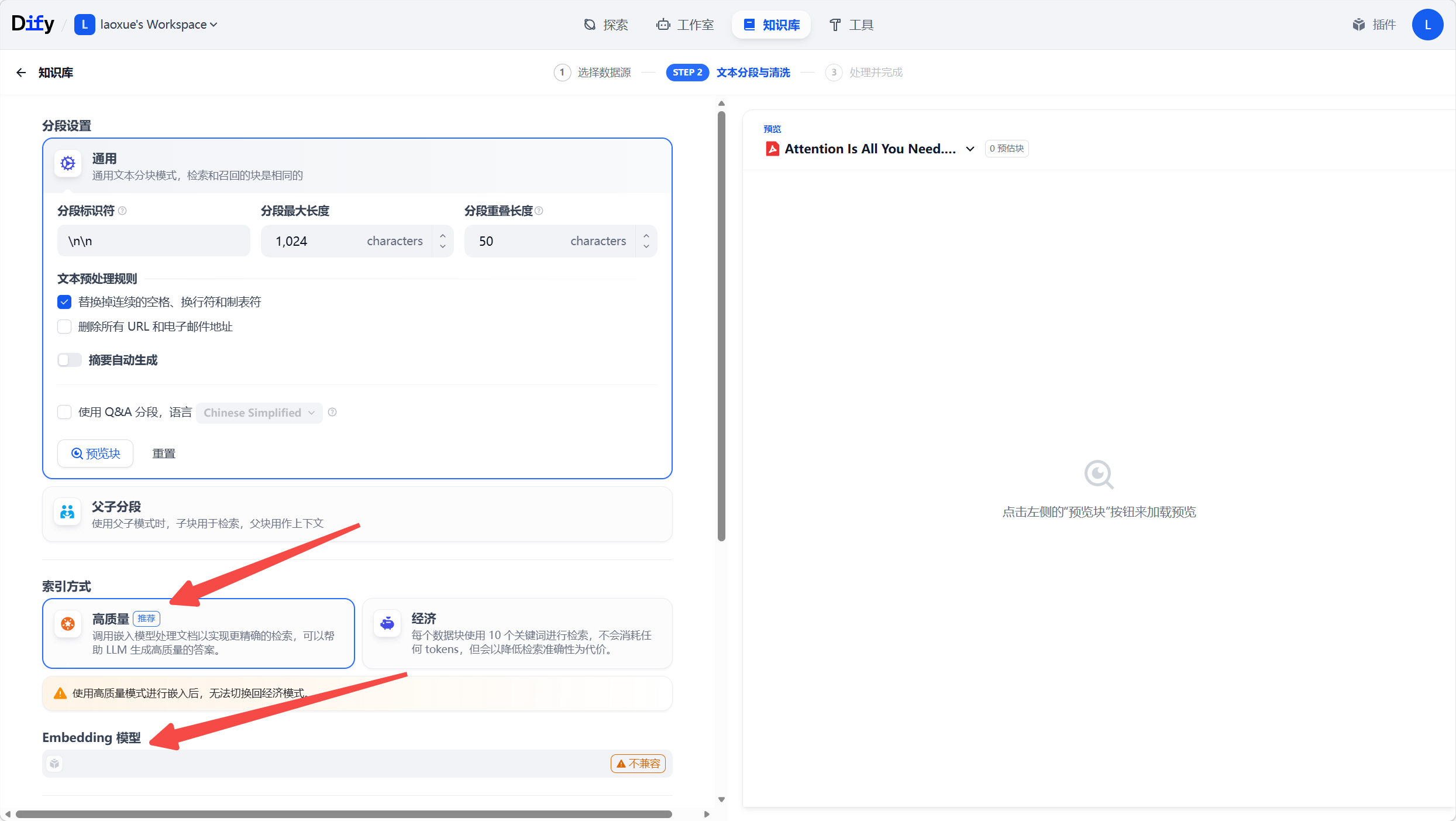This screenshot has width=1456, height=821.
Task: Click the help icon beside 分段标识符
Action: point(122,211)
